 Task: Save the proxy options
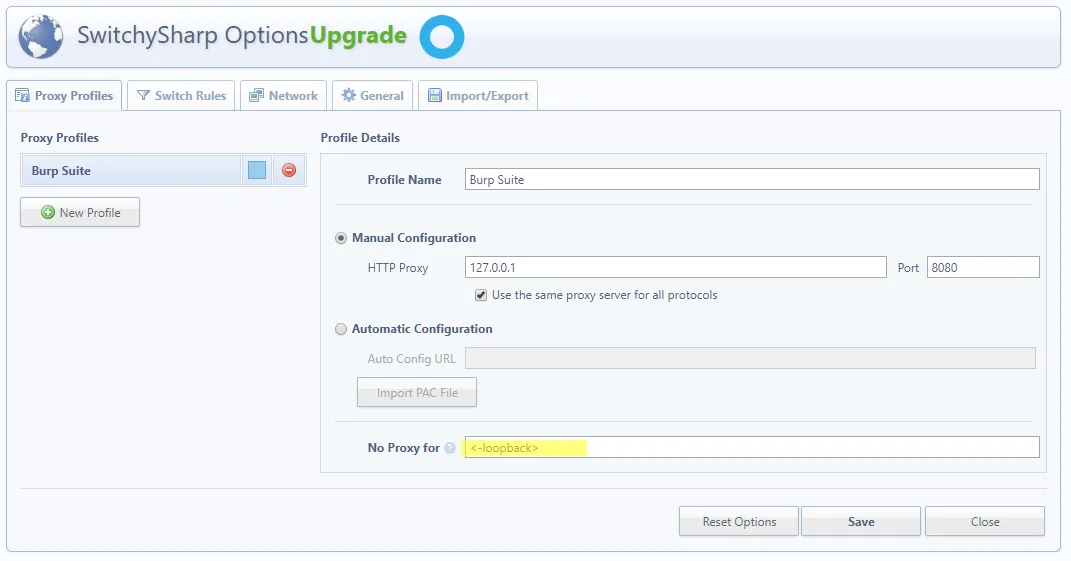tap(861, 521)
